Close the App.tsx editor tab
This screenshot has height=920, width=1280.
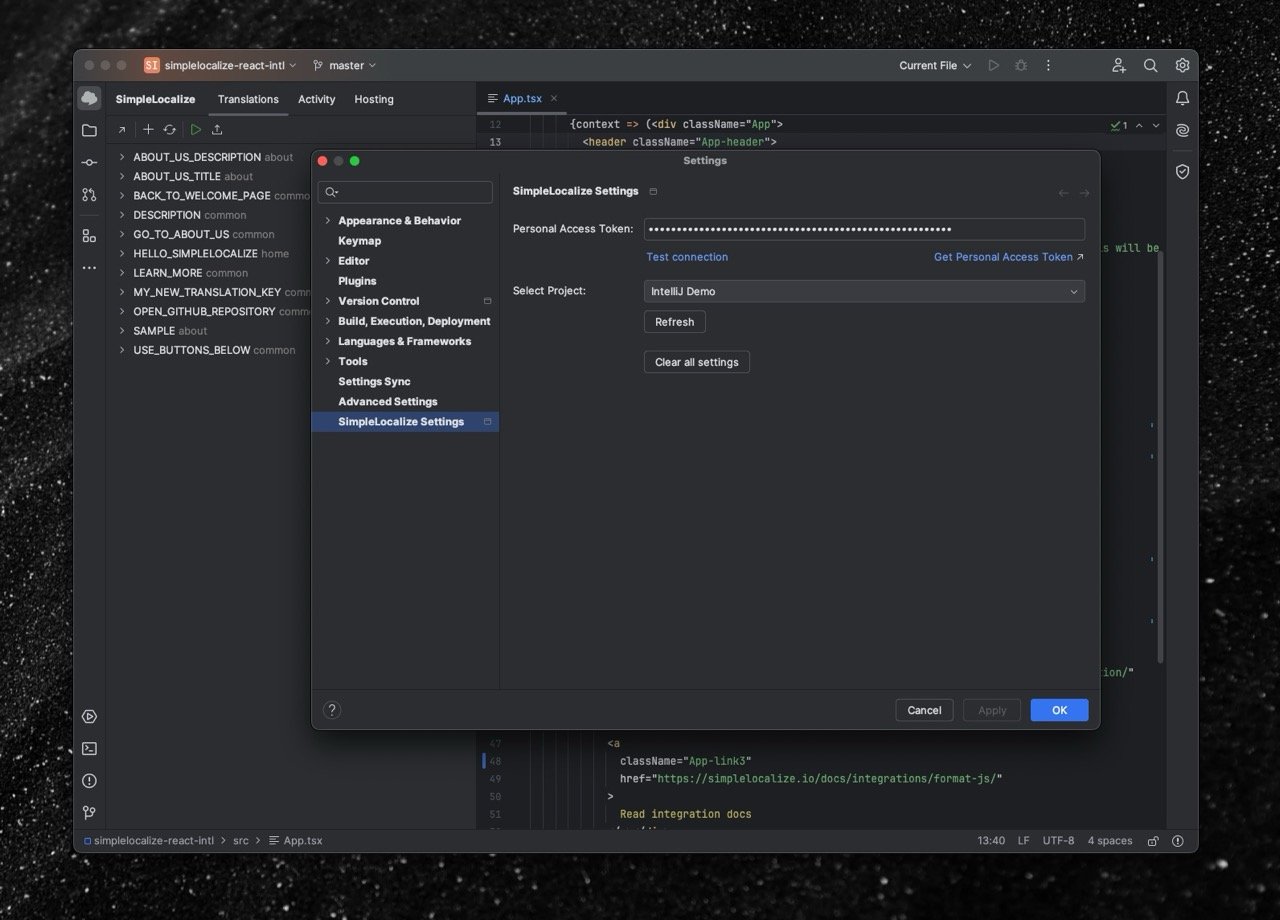[554, 98]
